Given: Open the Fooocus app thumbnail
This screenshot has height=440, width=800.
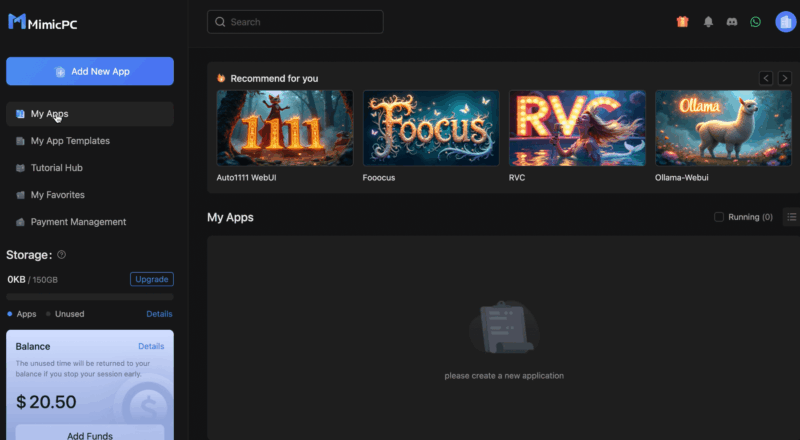Looking at the screenshot, I should pyautogui.click(x=431, y=128).
